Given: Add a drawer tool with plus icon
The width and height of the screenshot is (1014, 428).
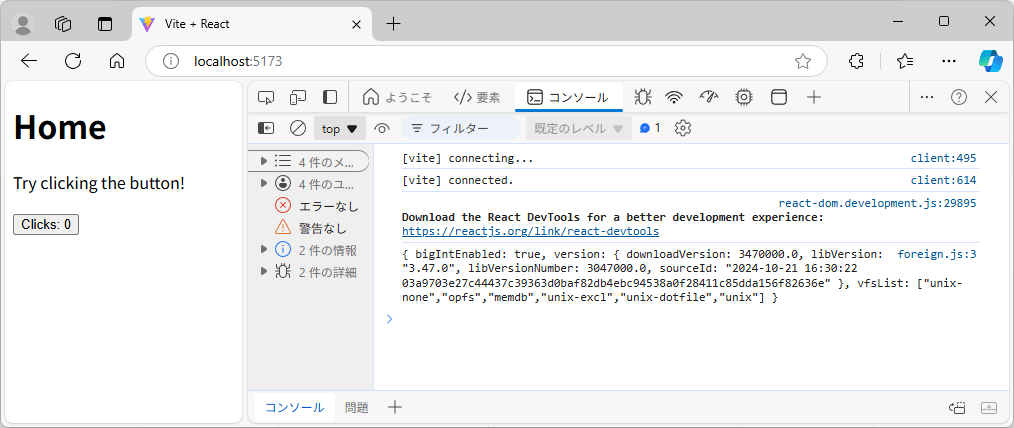Looking at the screenshot, I should point(394,407).
